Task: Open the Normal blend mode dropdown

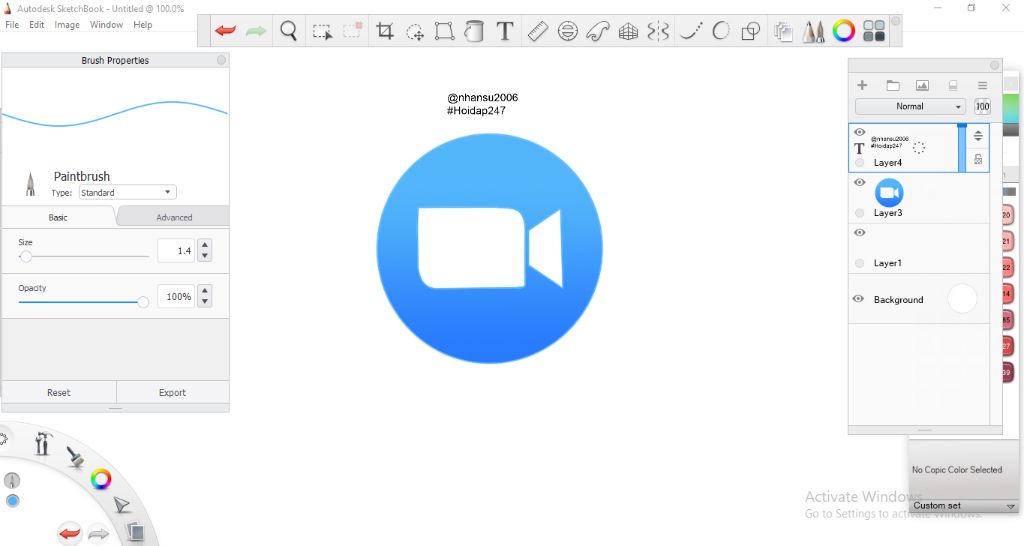Action: (x=910, y=106)
